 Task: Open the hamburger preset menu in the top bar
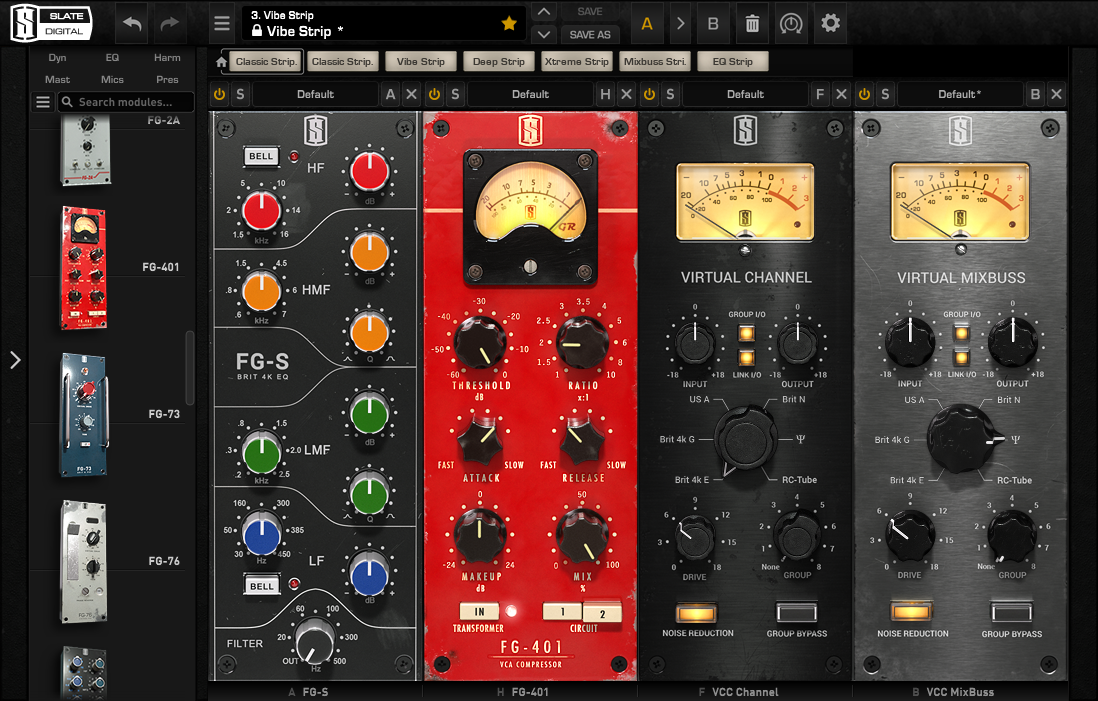222,23
